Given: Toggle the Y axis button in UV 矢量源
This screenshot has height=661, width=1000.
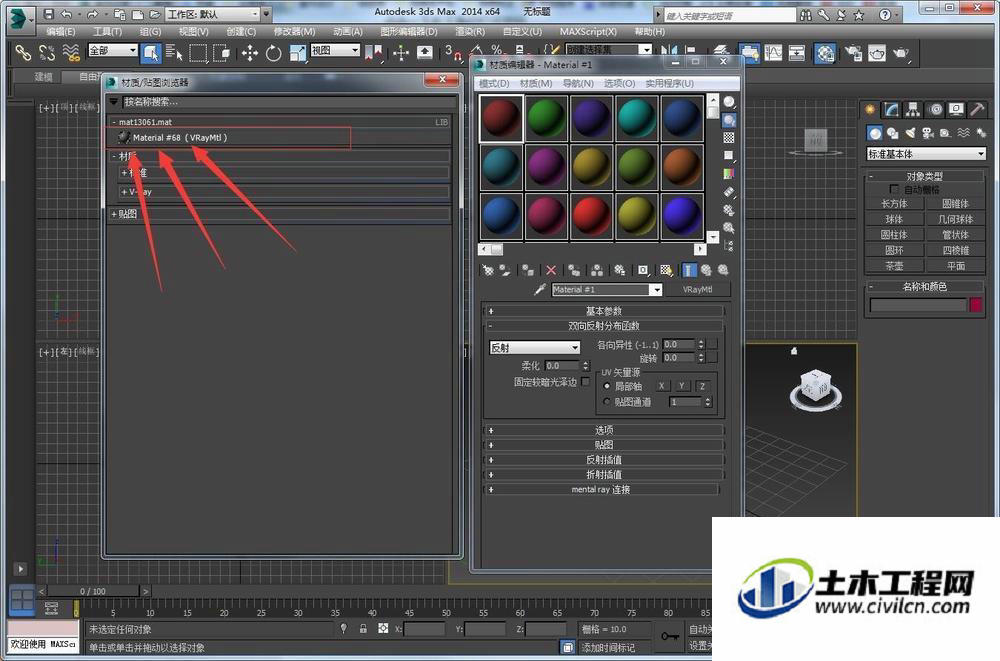Looking at the screenshot, I should pyautogui.click(x=682, y=386).
